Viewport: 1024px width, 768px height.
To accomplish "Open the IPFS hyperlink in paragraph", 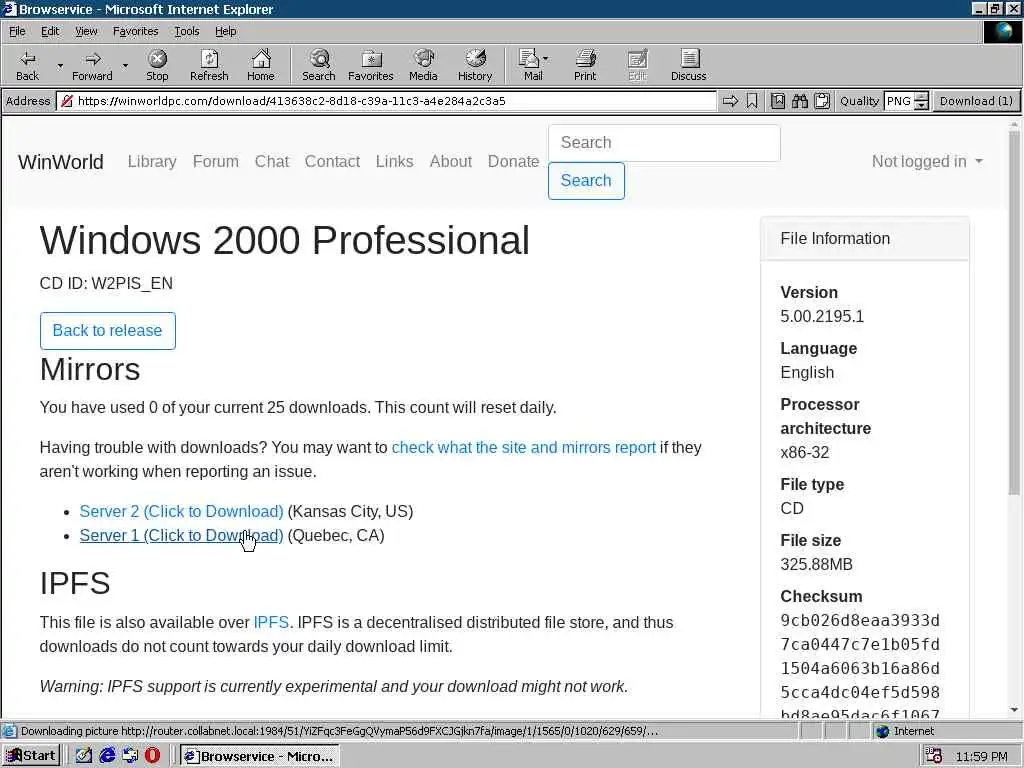I will (271, 622).
